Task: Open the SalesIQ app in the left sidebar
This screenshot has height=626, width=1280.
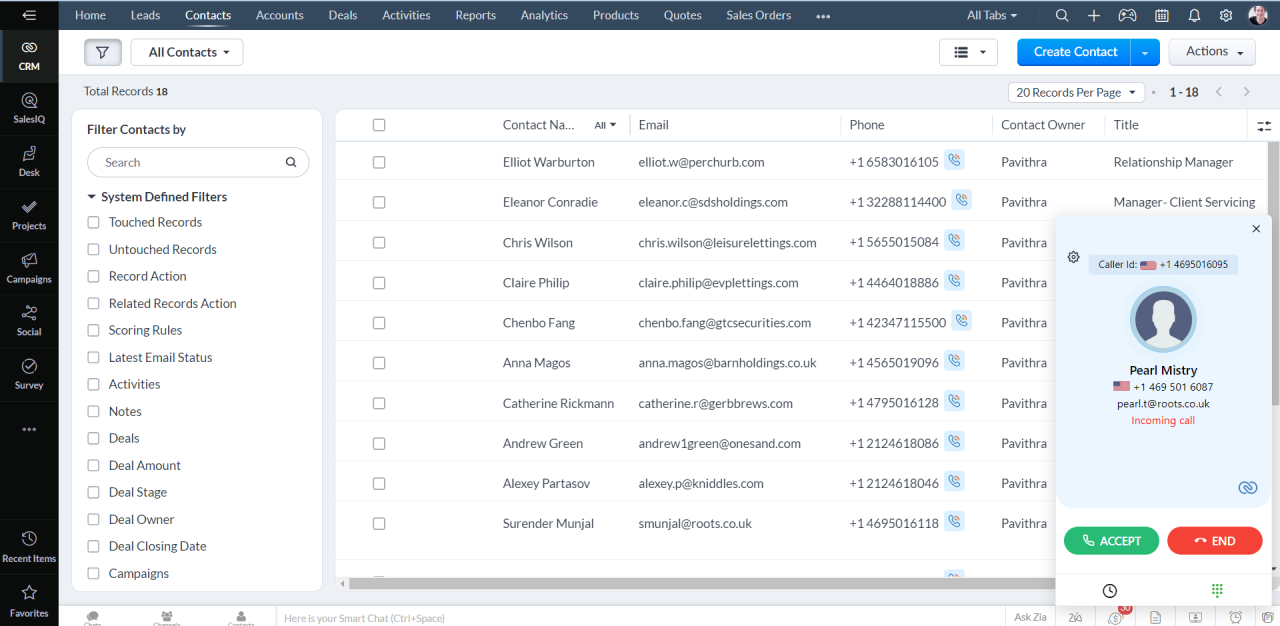Action: coord(29,108)
